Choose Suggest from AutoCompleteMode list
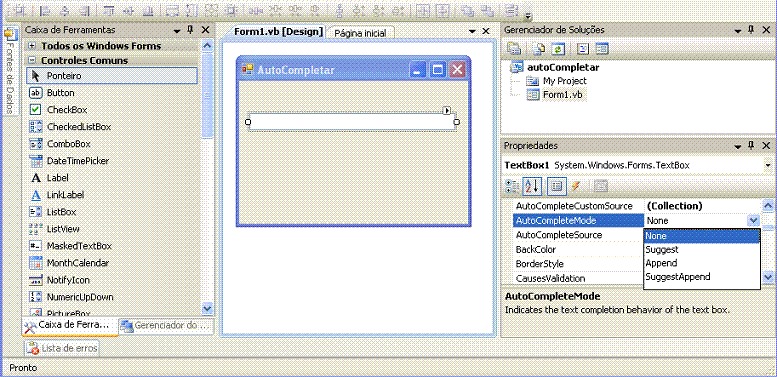This screenshot has width=777, height=377. 702,250
